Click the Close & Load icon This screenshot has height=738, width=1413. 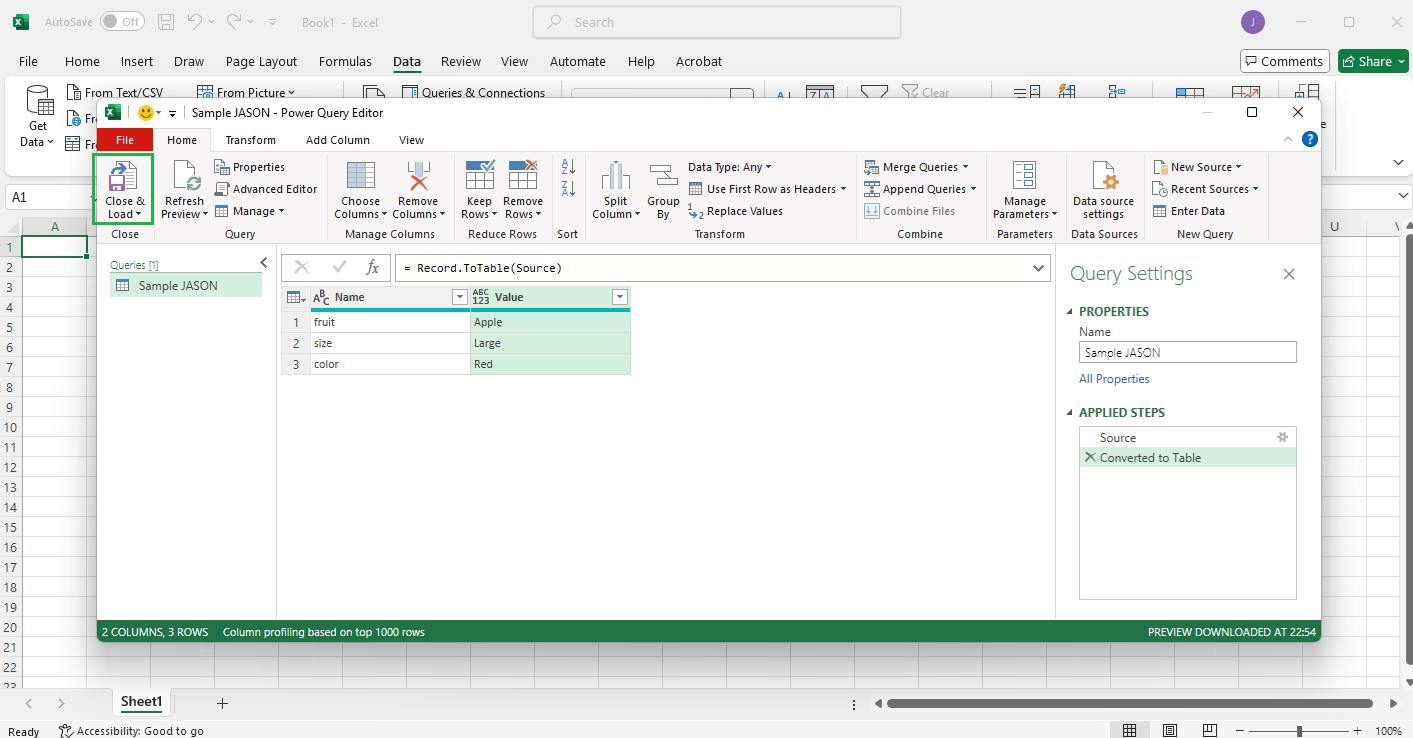coord(124,176)
